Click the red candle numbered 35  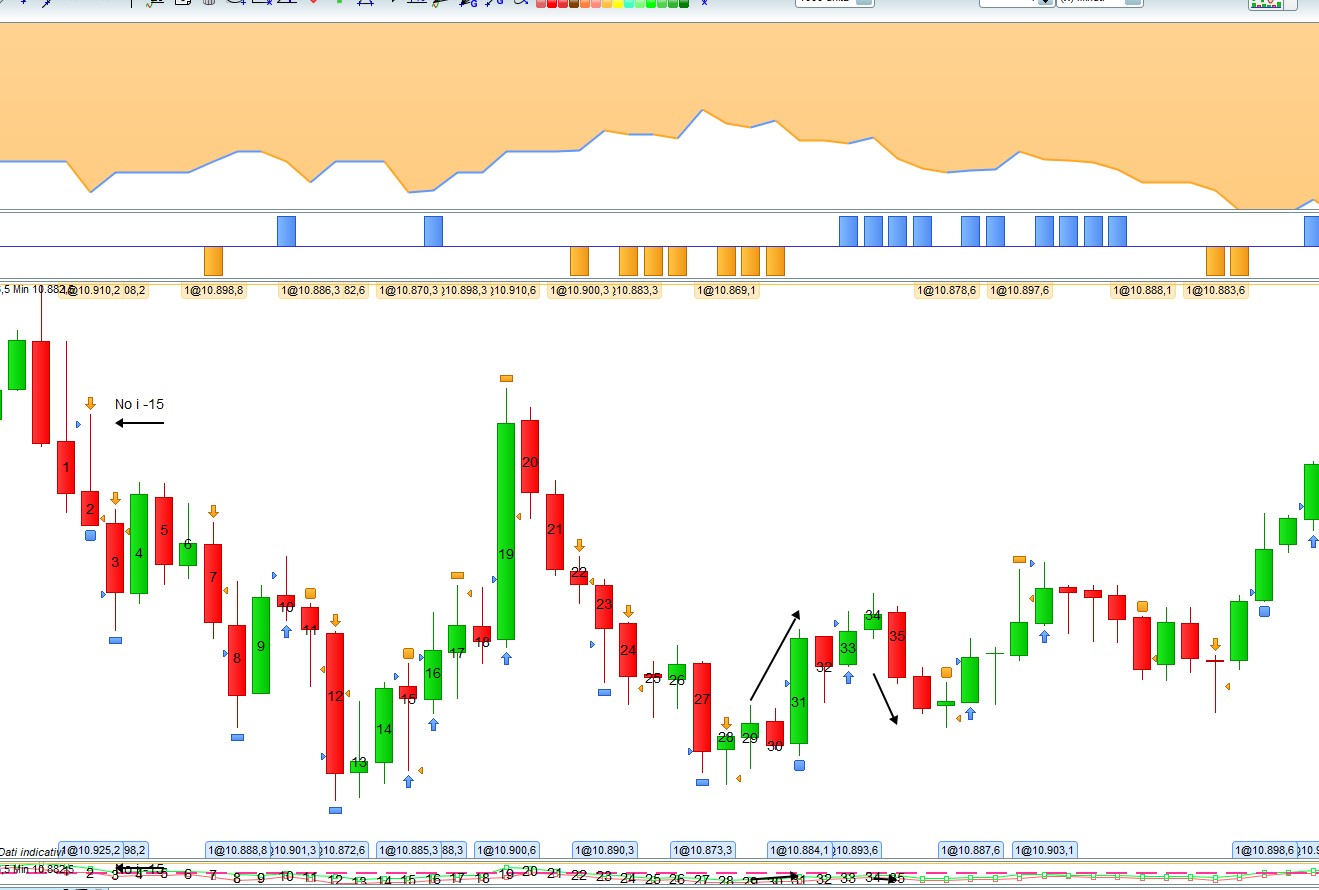click(897, 645)
